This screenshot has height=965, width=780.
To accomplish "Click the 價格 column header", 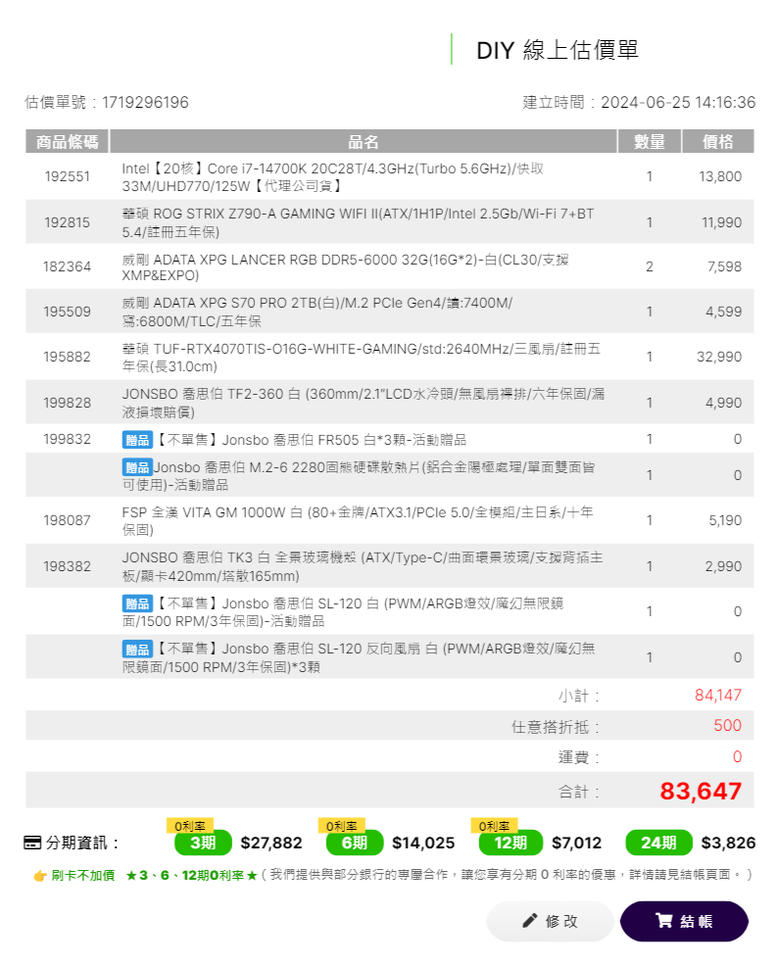I will click(718, 142).
